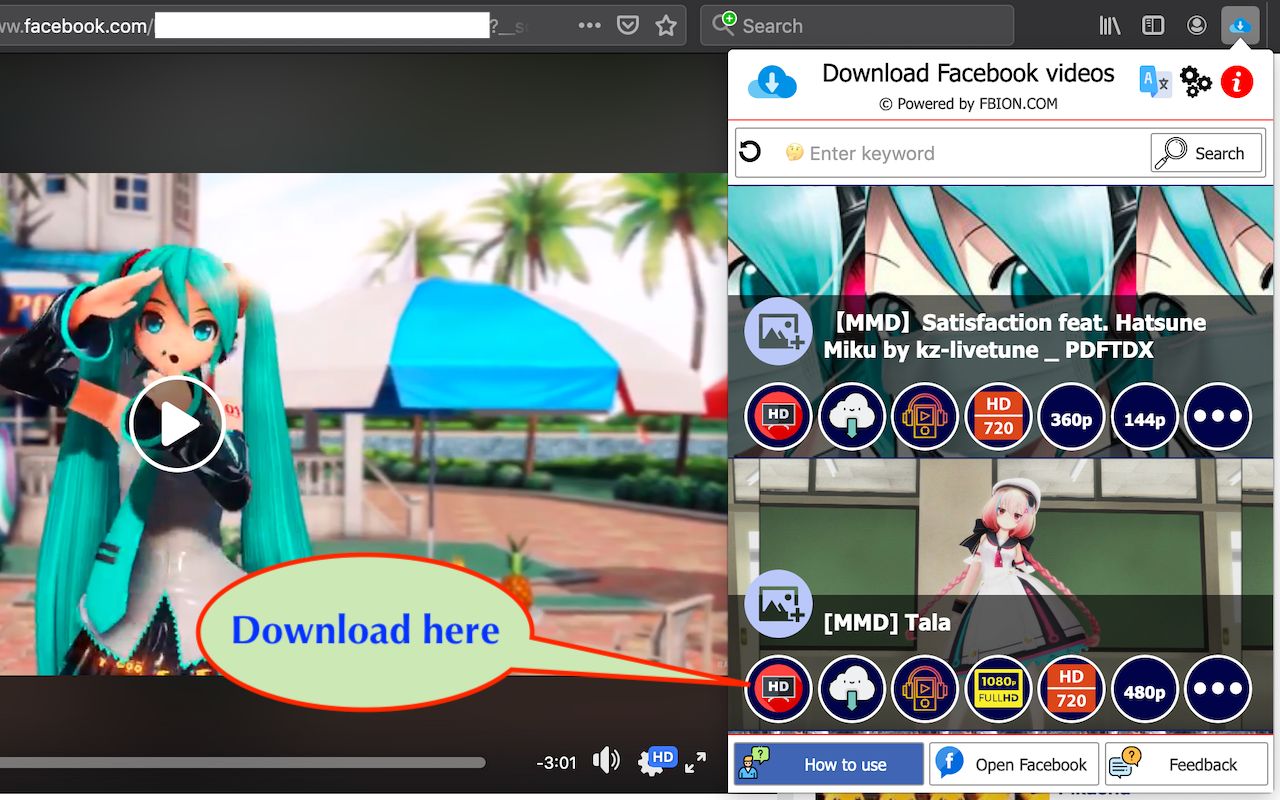This screenshot has height=800, width=1280.
Task: Open the red info icon
Action: [1237, 83]
